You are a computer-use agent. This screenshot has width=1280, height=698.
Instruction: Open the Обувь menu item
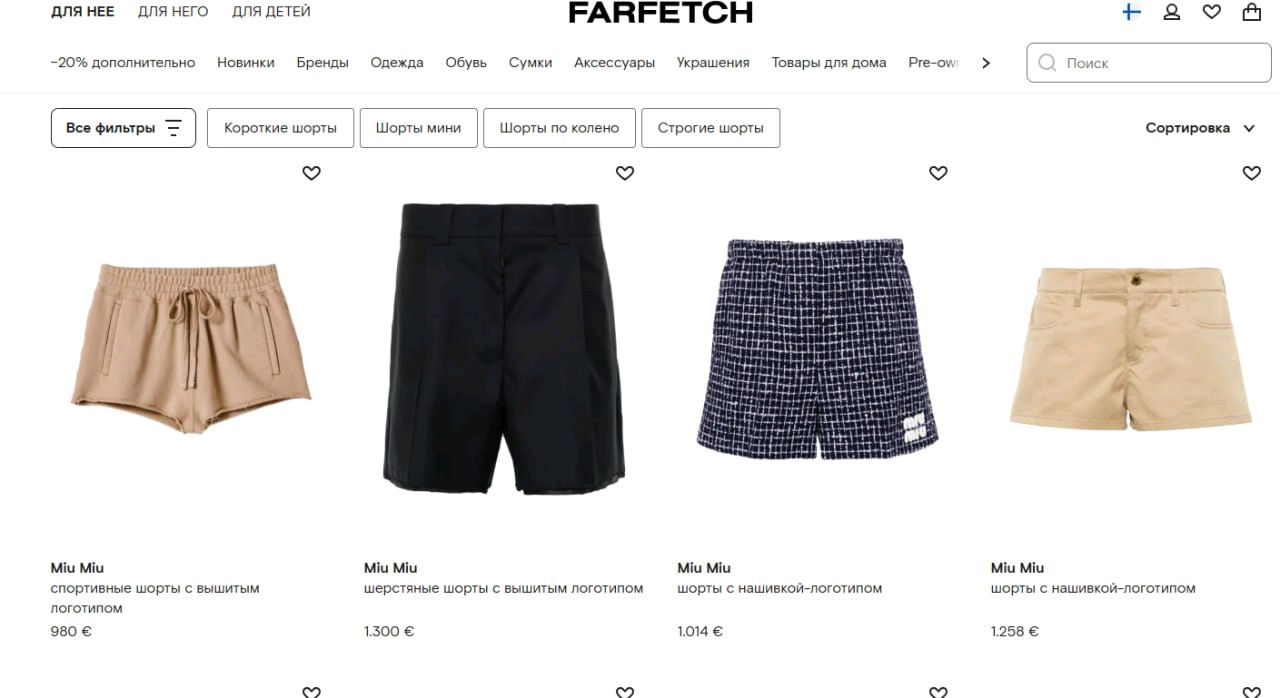click(x=466, y=63)
